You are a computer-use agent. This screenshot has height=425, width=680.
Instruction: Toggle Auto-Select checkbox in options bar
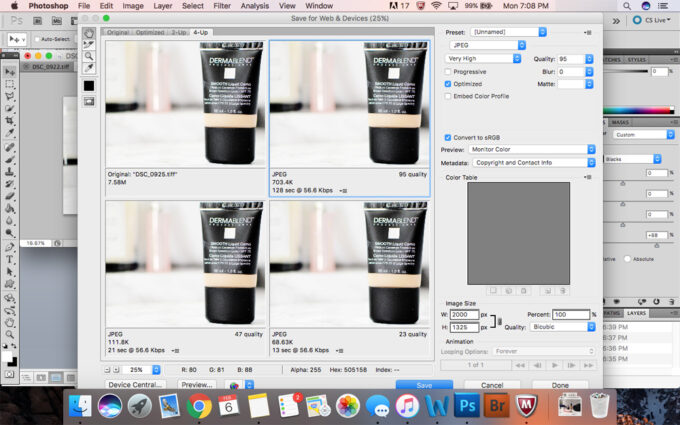point(37,39)
